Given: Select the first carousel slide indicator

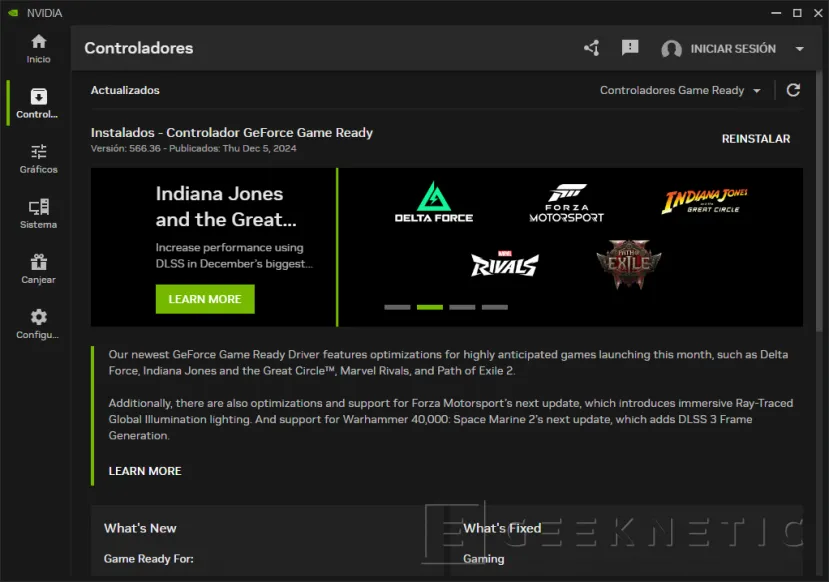Looking at the screenshot, I should tap(397, 307).
